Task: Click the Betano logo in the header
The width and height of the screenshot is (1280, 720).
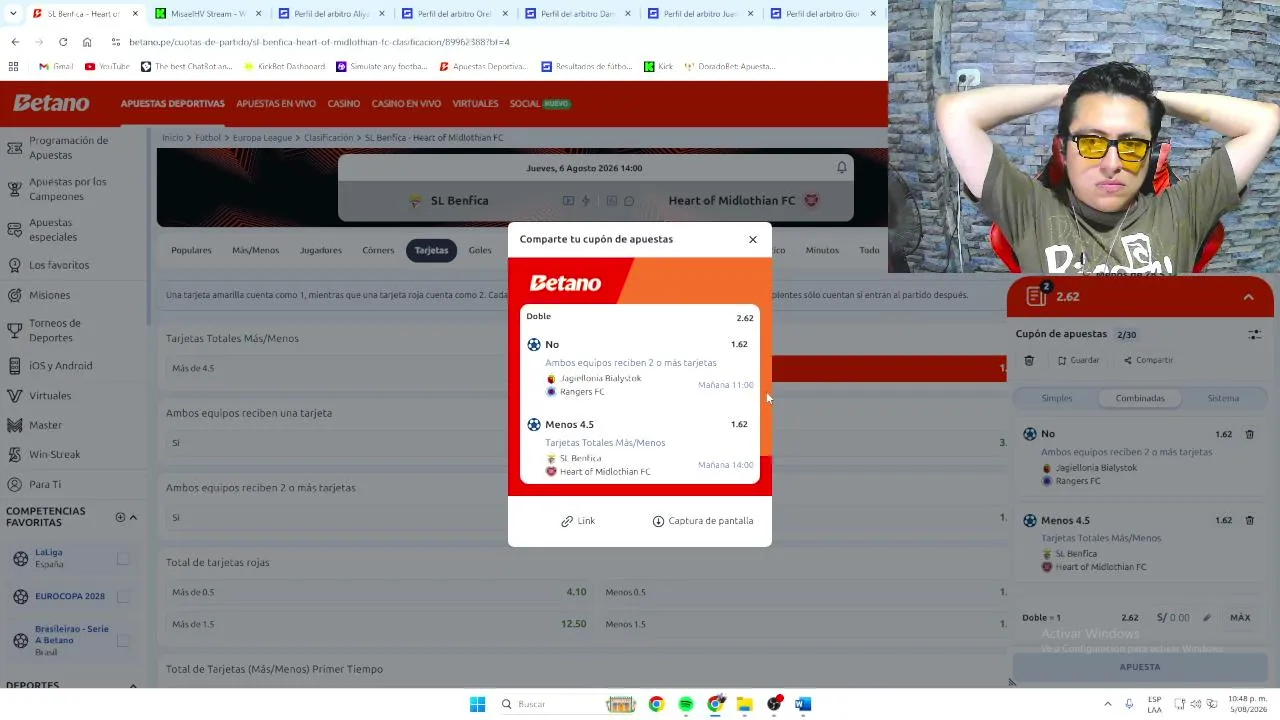Action: click(x=51, y=103)
